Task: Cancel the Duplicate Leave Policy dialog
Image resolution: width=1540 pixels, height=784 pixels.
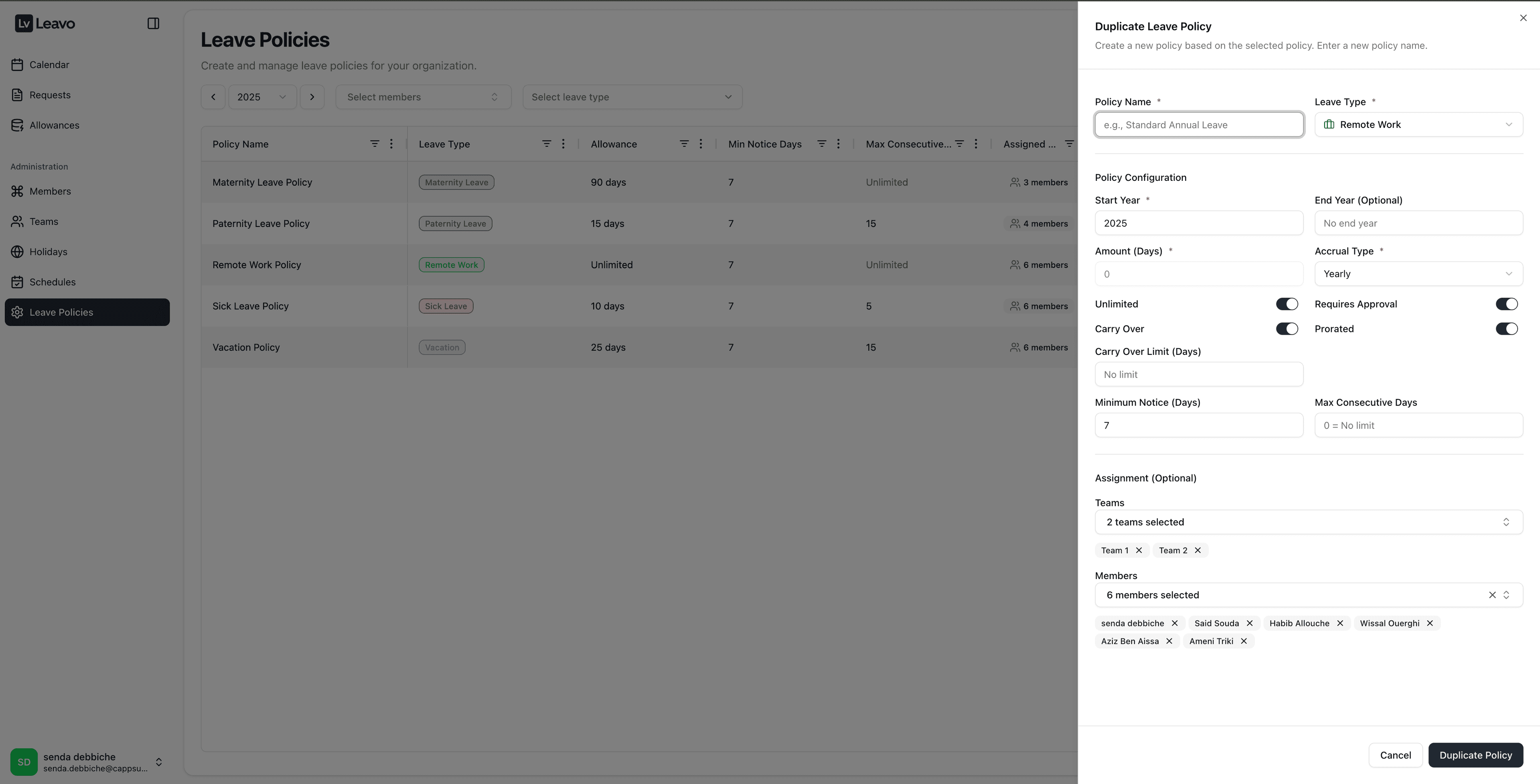Action: click(x=1395, y=755)
